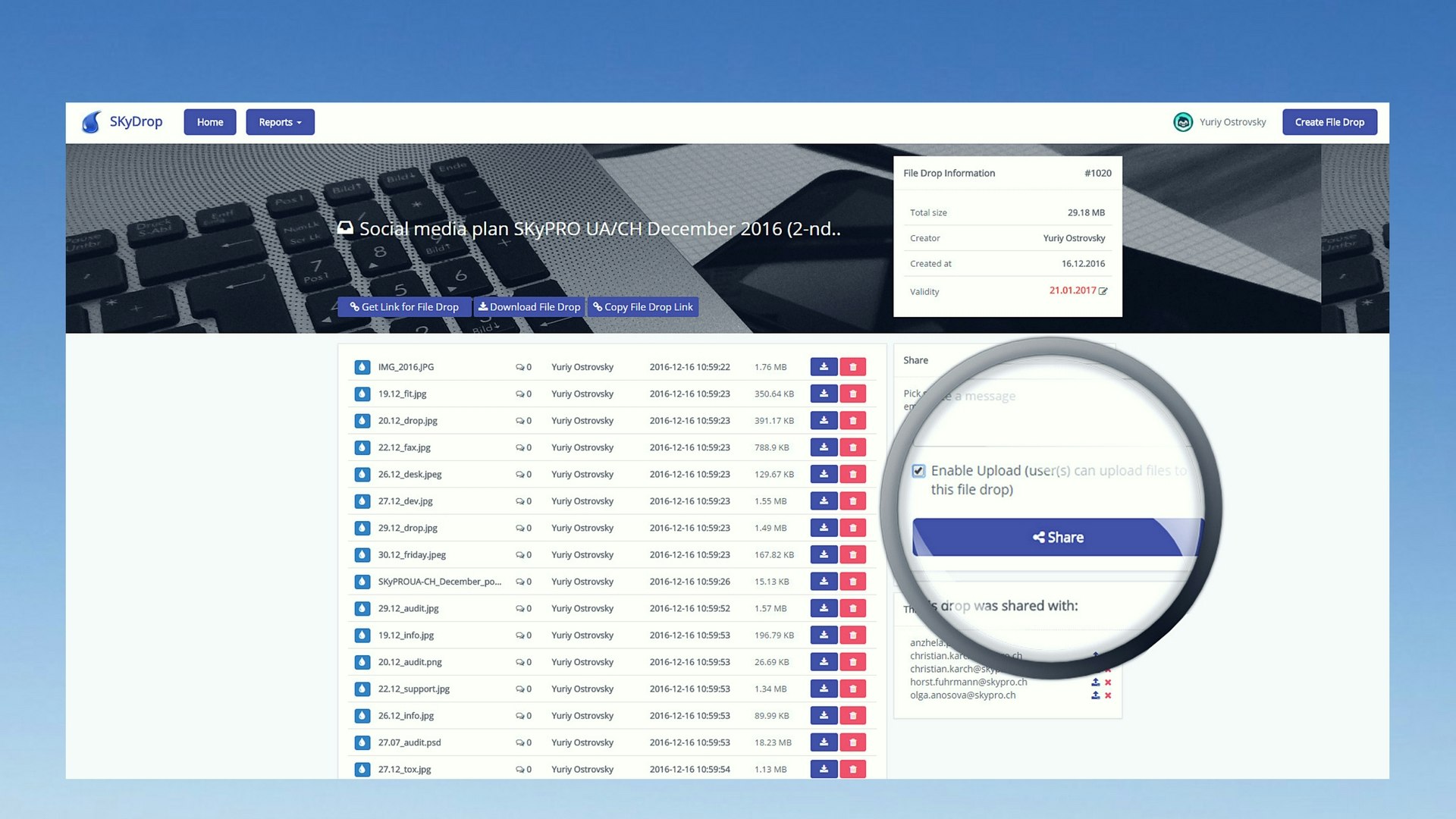Screen dimensions: 1456x819
Task: Delete the 27.07_audit.psd file
Action: (852, 742)
